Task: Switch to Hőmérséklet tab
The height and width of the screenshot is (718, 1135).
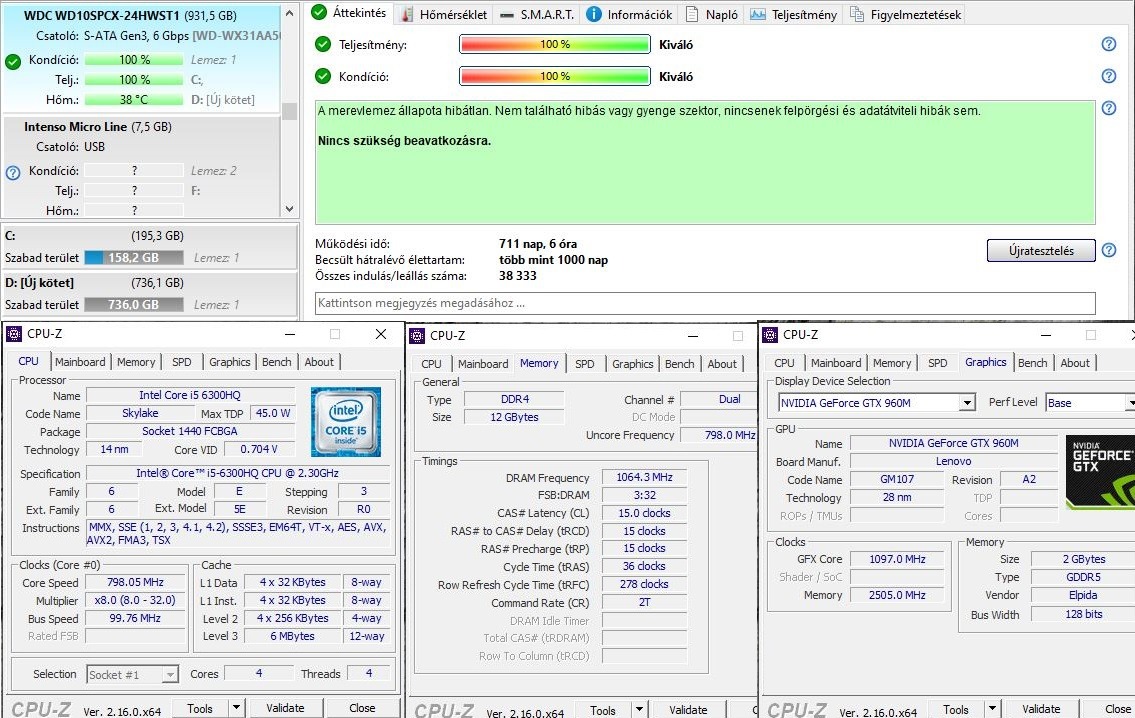Action: [444, 14]
